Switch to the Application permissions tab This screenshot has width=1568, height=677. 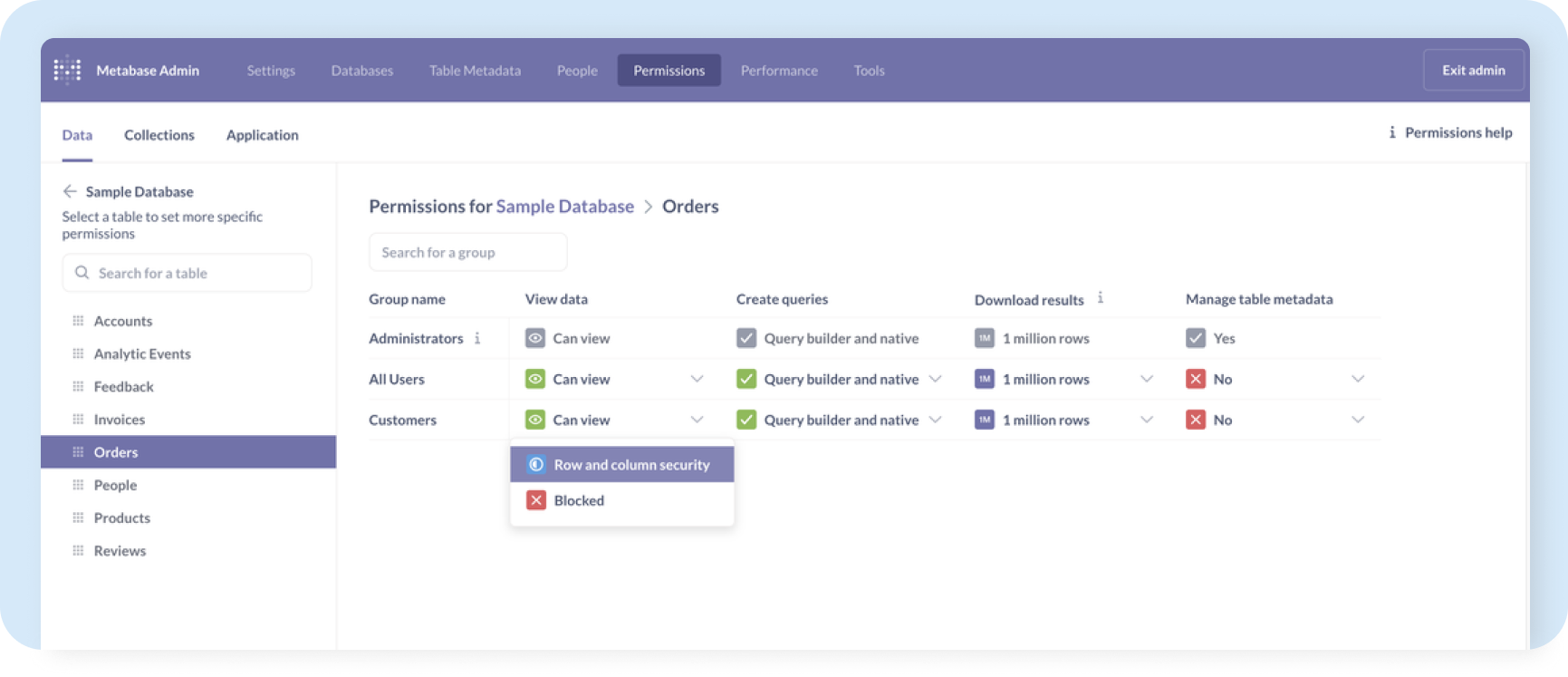(263, 135)
